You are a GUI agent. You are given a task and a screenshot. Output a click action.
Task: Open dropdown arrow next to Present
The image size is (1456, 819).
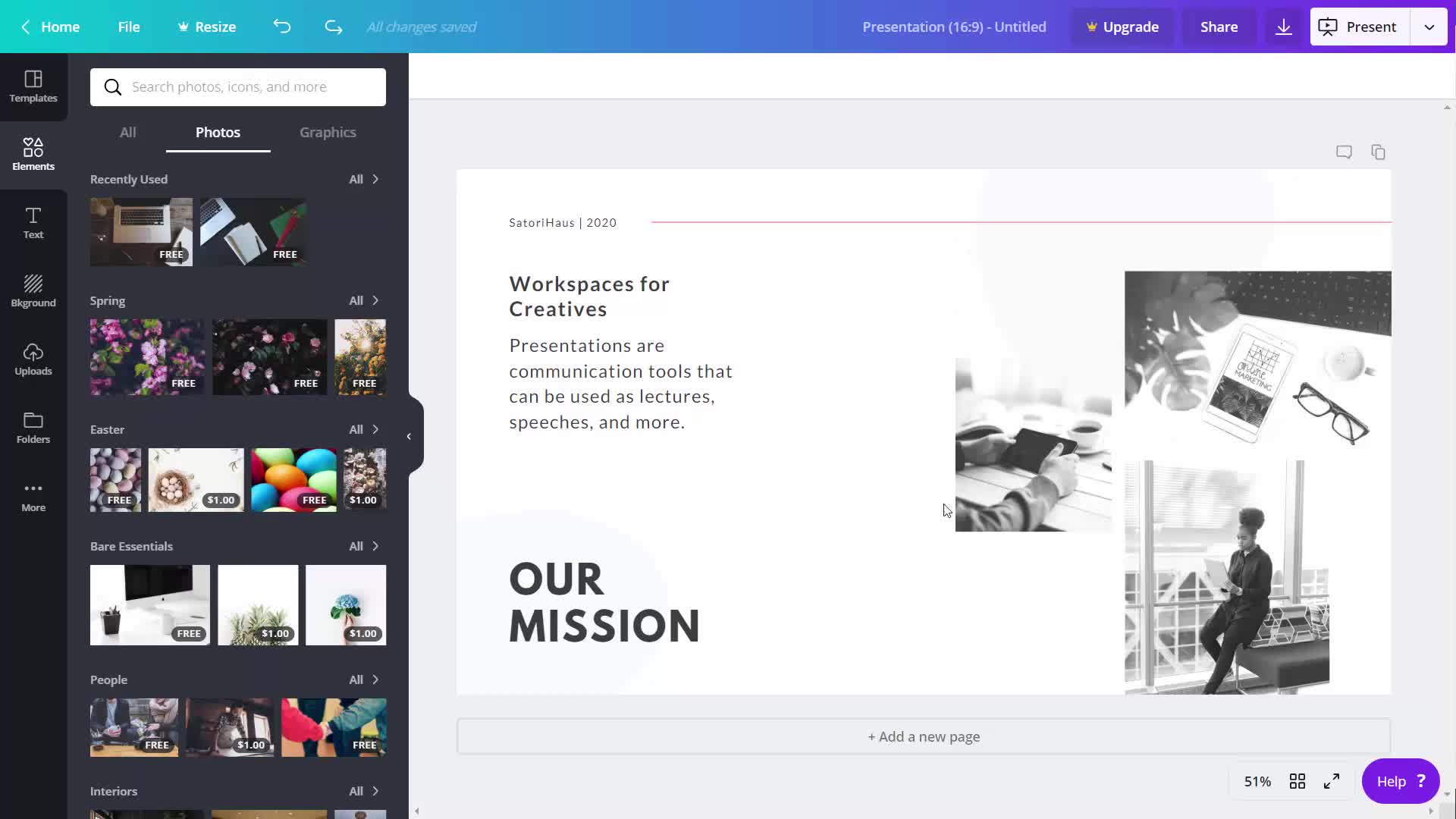(x=1429, y=27)
